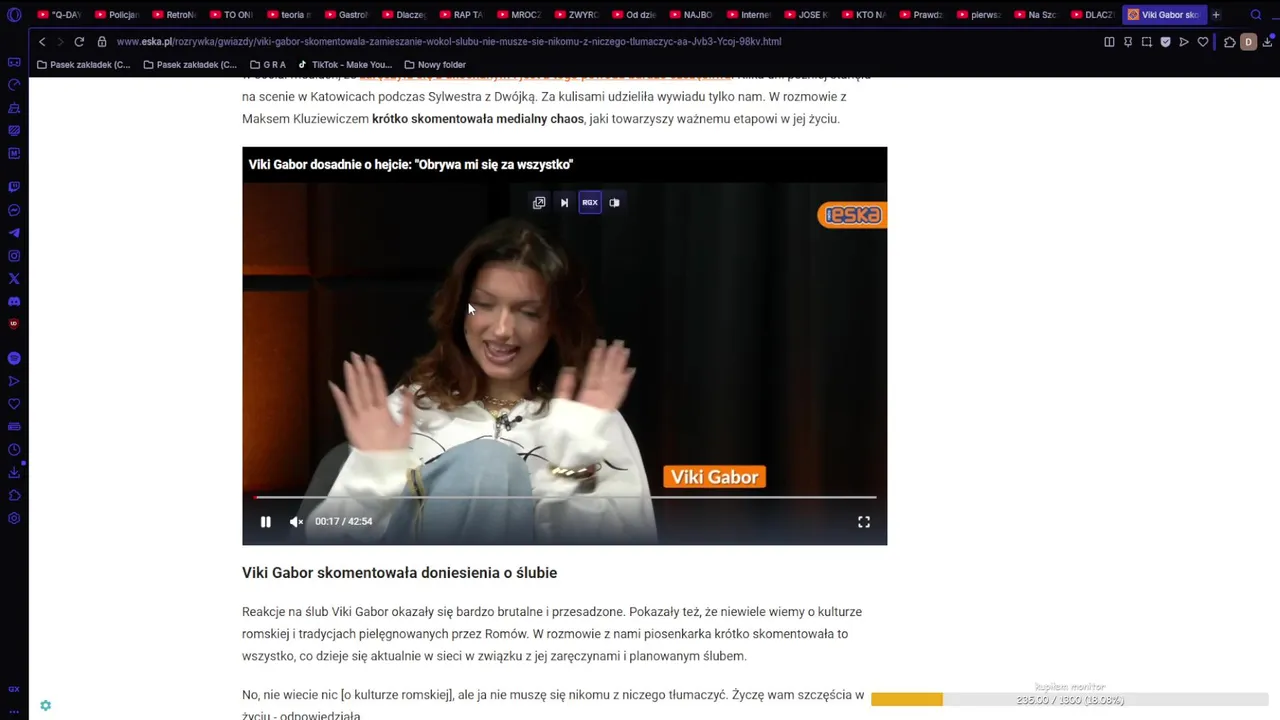Open Messenger in the sidebar
The image size is (1280, 720).
[14, 210]
